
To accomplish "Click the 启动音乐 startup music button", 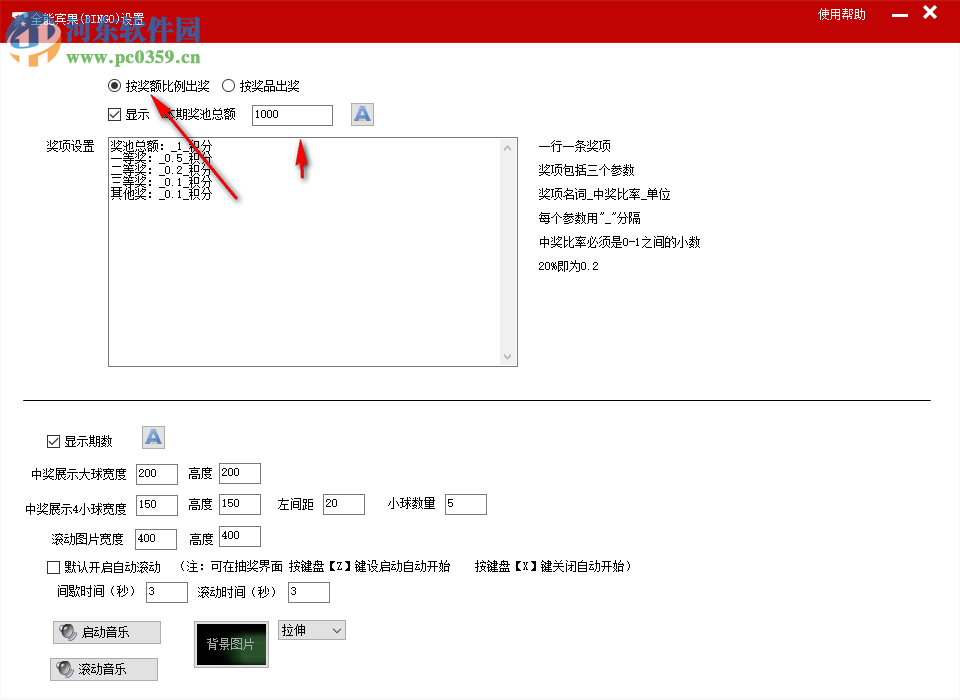I will [x=105, y=632].
